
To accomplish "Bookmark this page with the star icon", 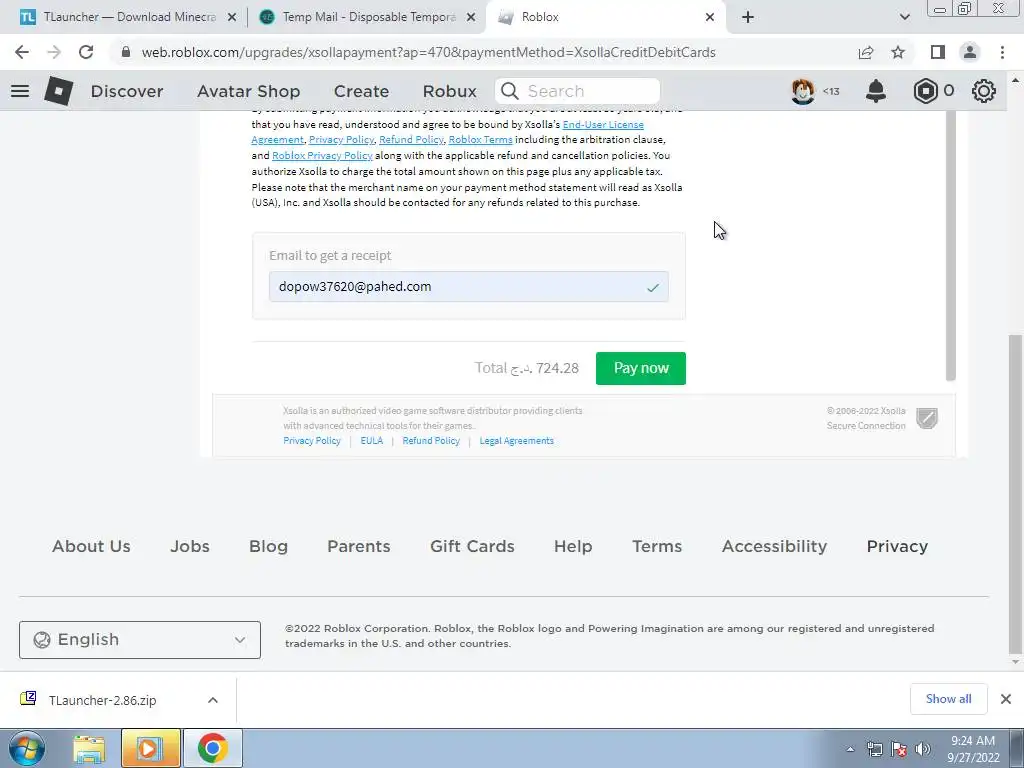I will point(898,52).
